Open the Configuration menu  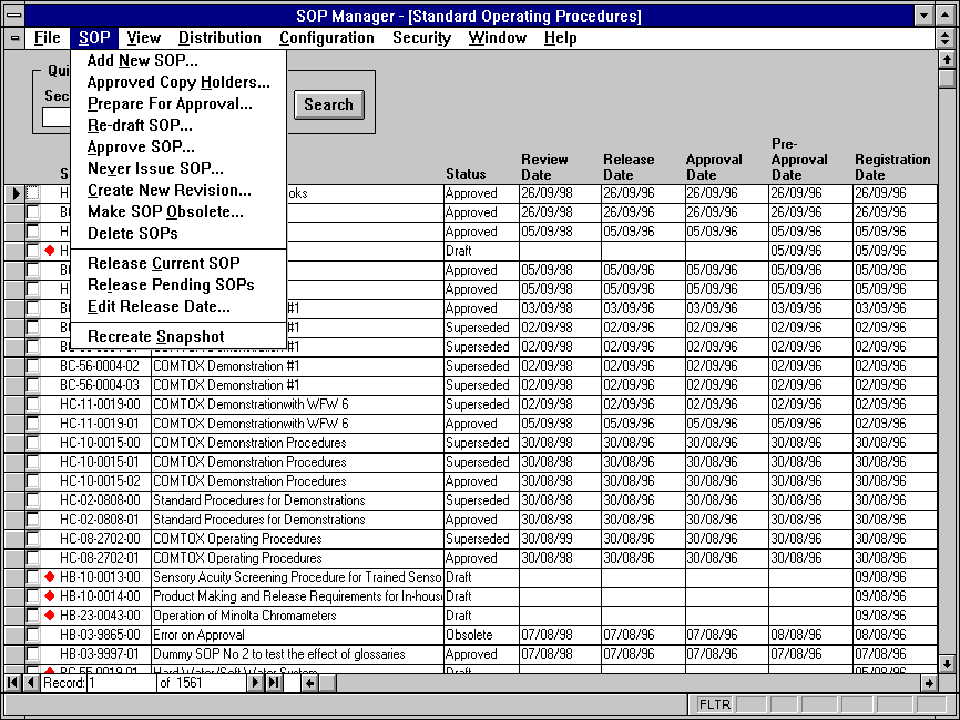[327, 38]
